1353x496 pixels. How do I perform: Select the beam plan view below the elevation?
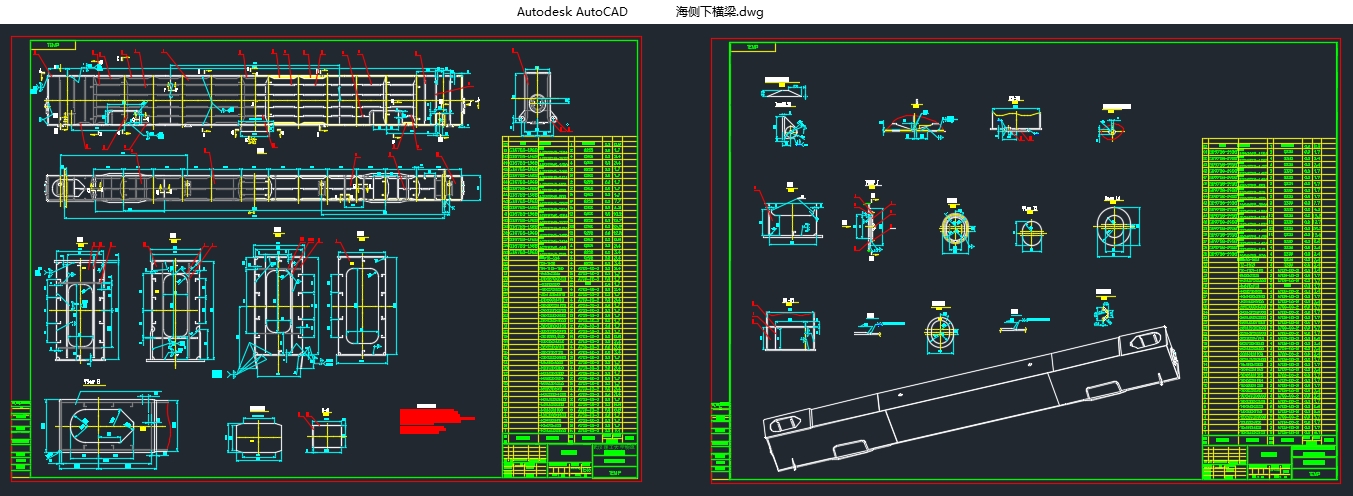[254, 187]
